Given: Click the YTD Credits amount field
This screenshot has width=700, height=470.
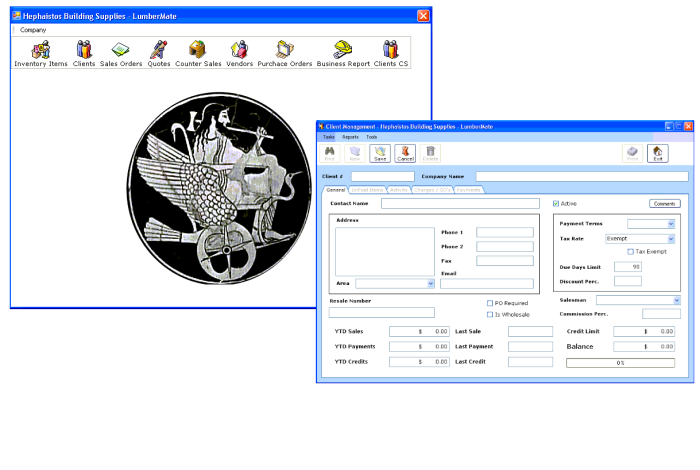Looking at the screenshot, I should 419,362.
